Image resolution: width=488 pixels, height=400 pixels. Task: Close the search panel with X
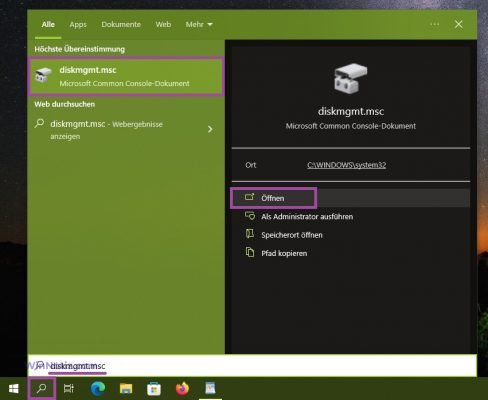click(x=459, y=24)
